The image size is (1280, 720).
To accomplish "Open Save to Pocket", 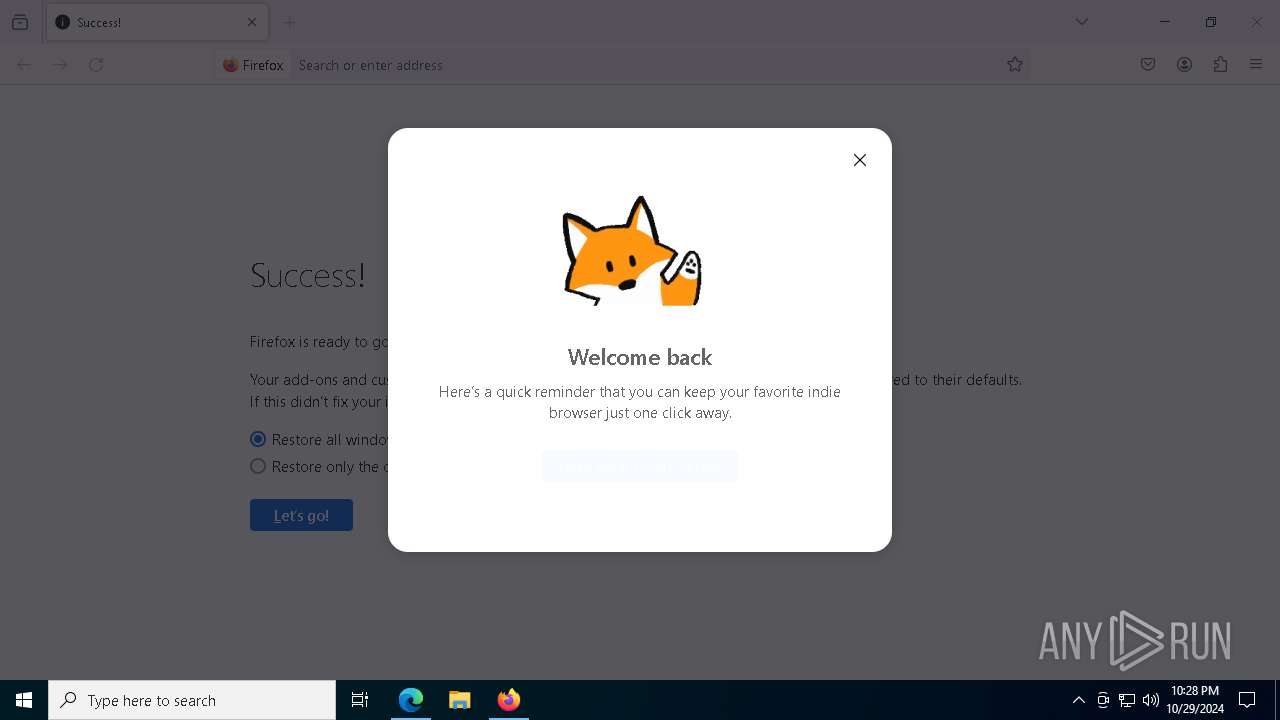I will pos(1148,65).
